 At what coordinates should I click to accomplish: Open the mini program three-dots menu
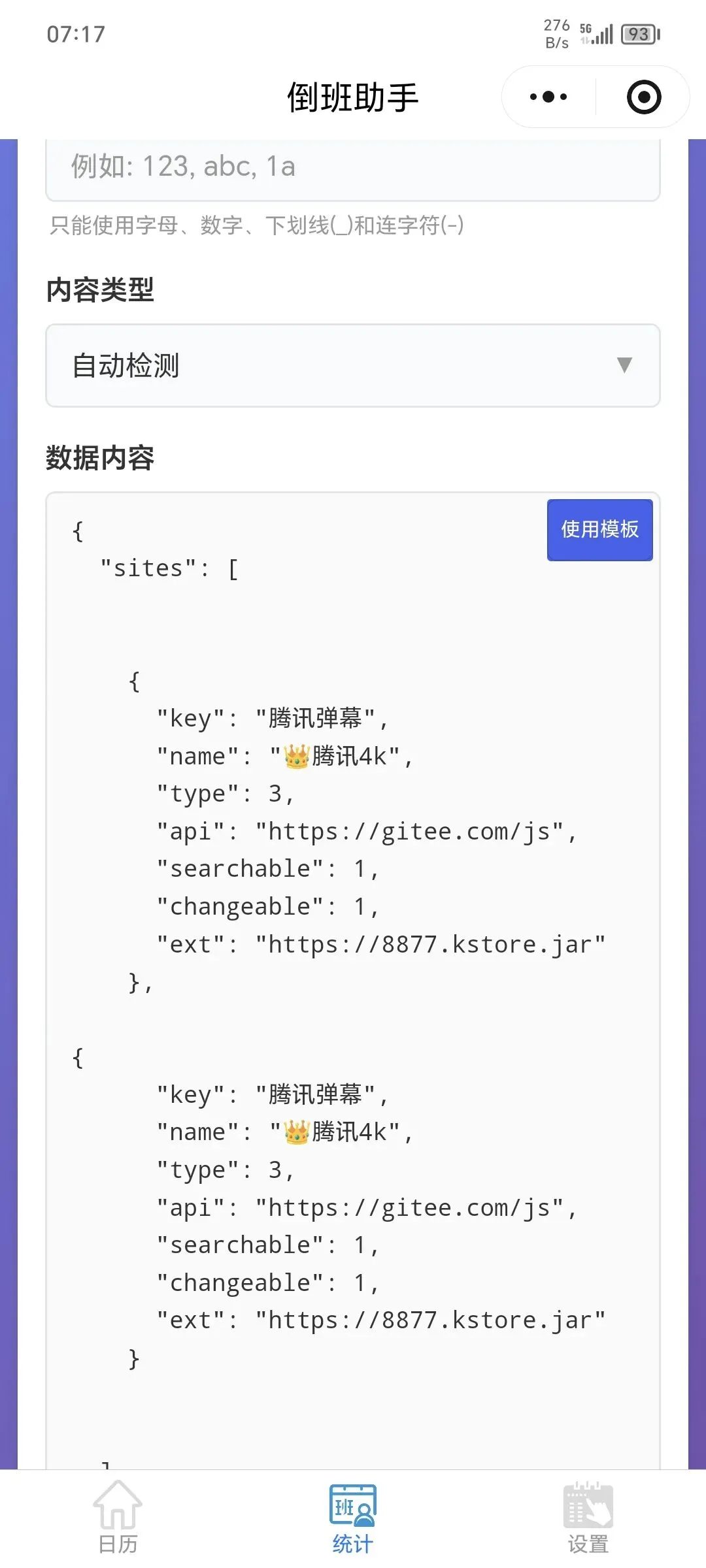click(548, 97)
